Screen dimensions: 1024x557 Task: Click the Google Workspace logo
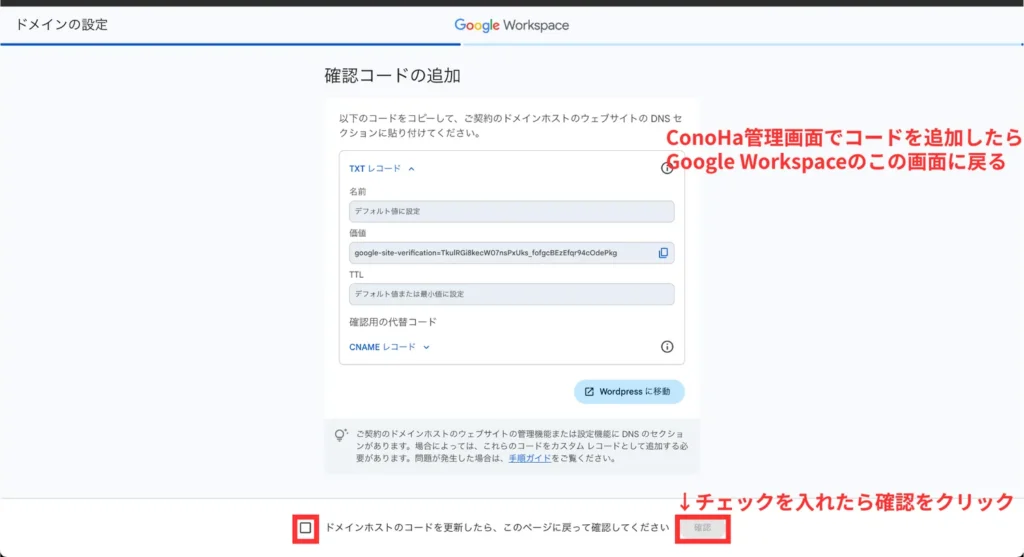(x=511, y=25)
